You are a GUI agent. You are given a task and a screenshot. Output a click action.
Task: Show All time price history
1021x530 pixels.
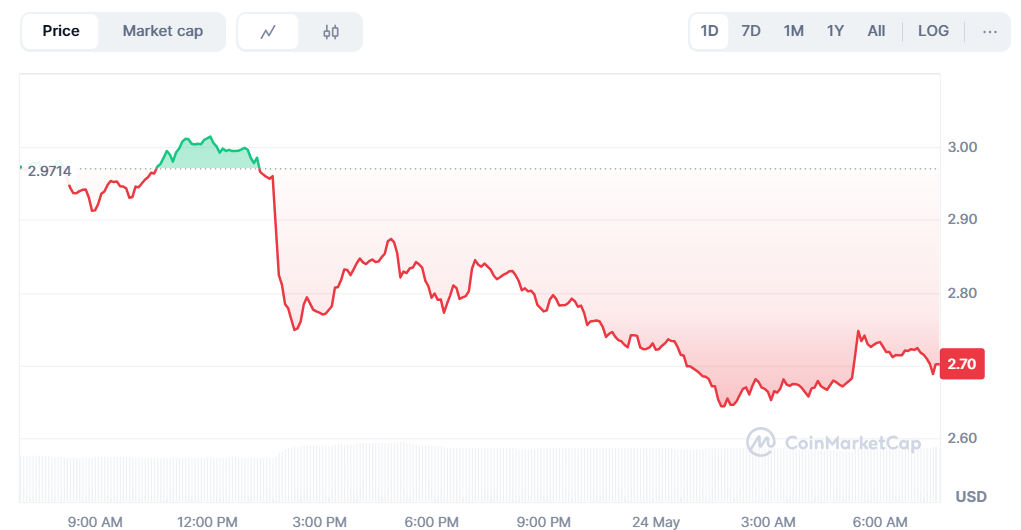click(876, 31)
